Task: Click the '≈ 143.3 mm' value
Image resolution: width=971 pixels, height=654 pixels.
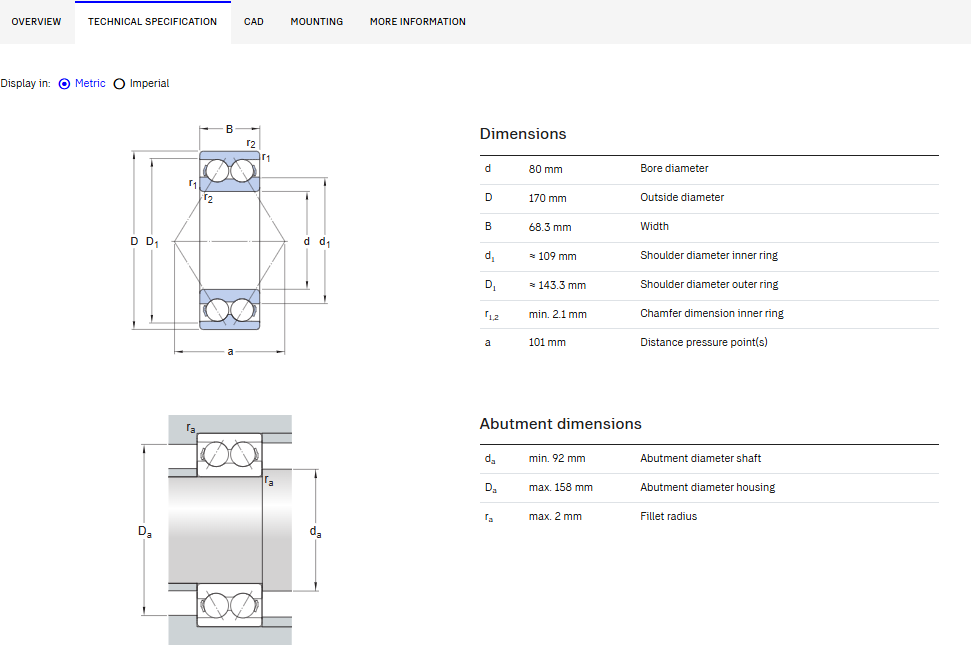Action: point(557,286)
